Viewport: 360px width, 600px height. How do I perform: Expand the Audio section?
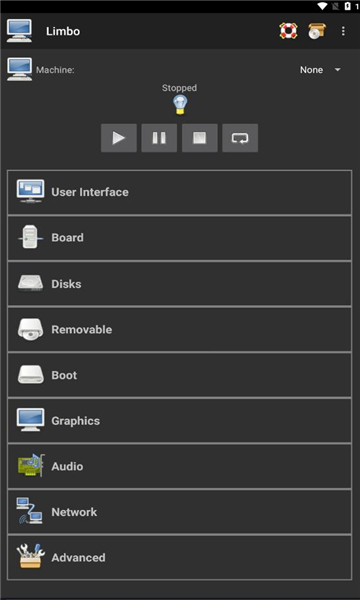pos(179,466)
